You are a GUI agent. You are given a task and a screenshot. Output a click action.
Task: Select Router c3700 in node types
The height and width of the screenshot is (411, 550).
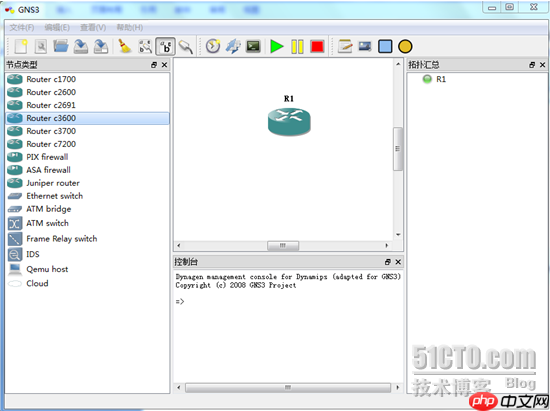[x=87, y=131]
